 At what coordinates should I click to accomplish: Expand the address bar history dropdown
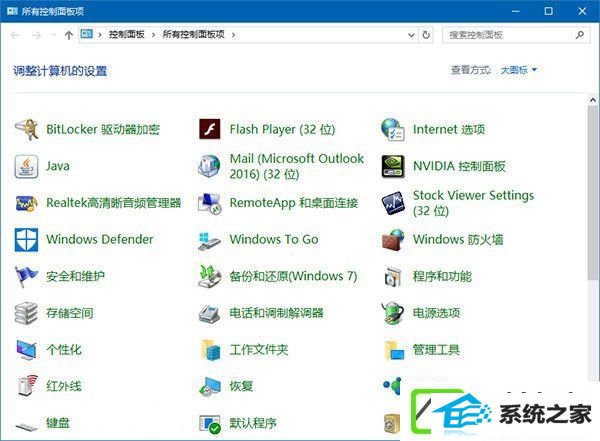coord(411,35)
